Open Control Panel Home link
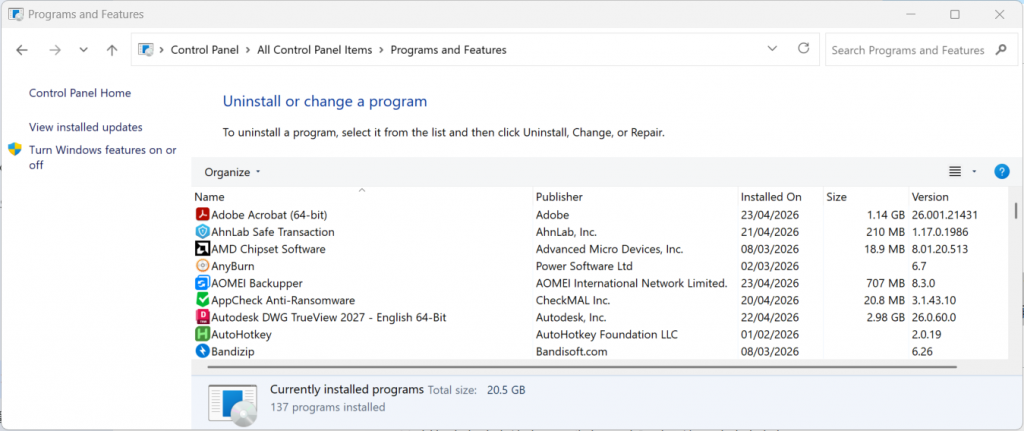The height and width of the screenshot is (431, 1024). point(80,93)
